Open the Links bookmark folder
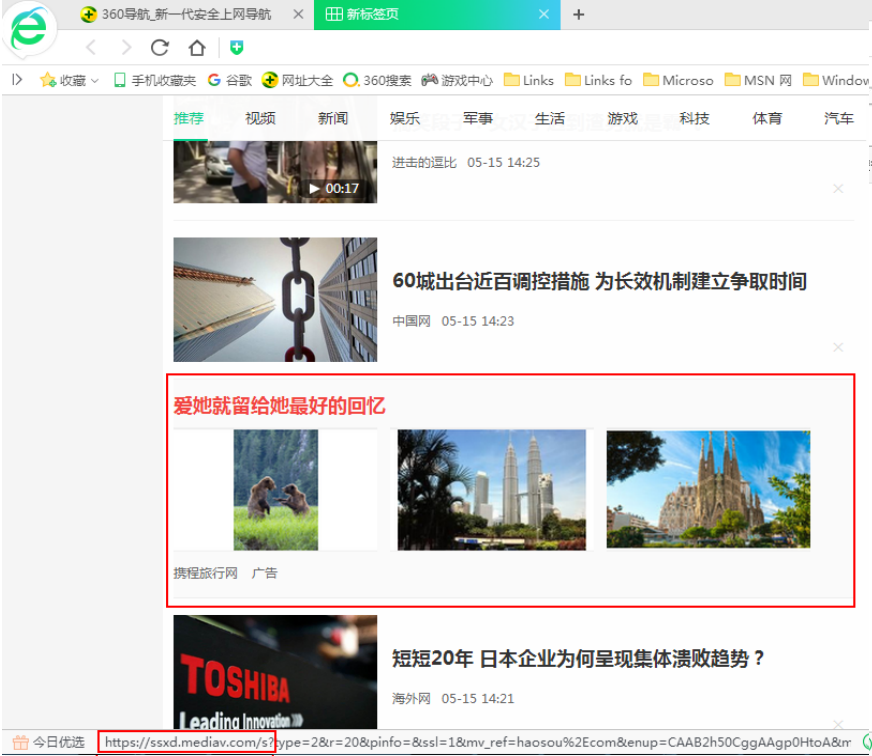The image size is (872, 756). click(529, 80)
